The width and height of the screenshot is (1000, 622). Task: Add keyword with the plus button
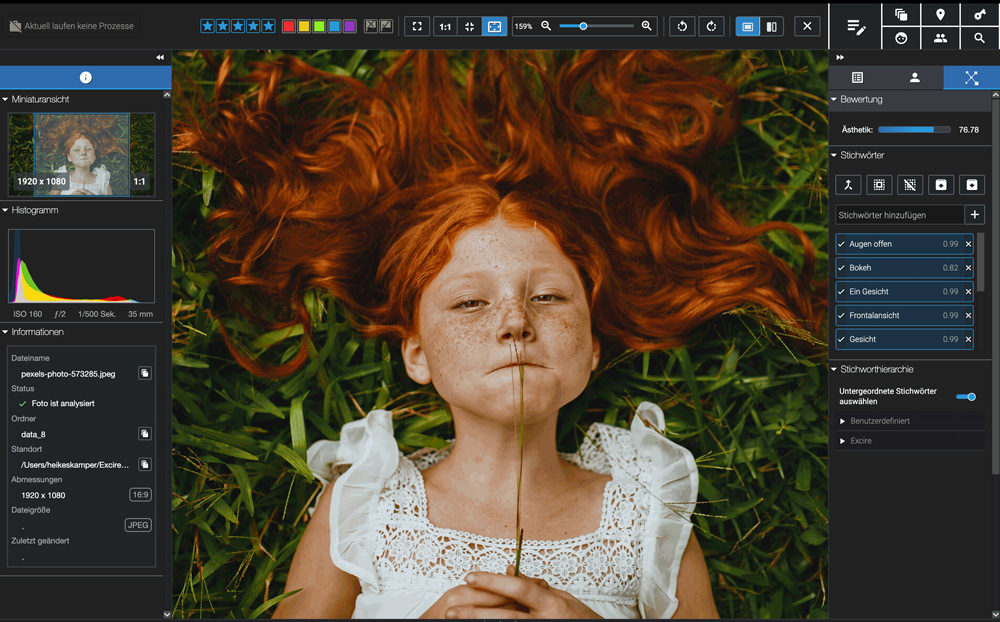click(975, 215)
